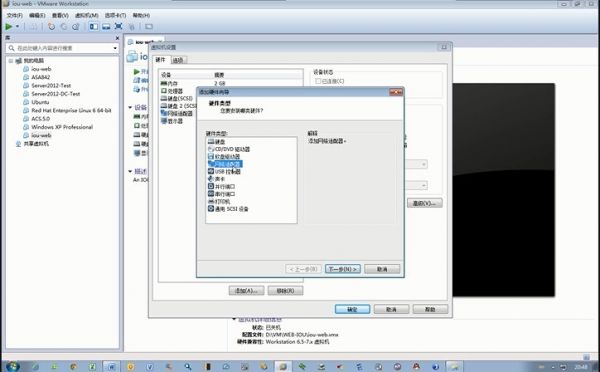Select Server2012-DC-Test in the library tree

(55, 94)
